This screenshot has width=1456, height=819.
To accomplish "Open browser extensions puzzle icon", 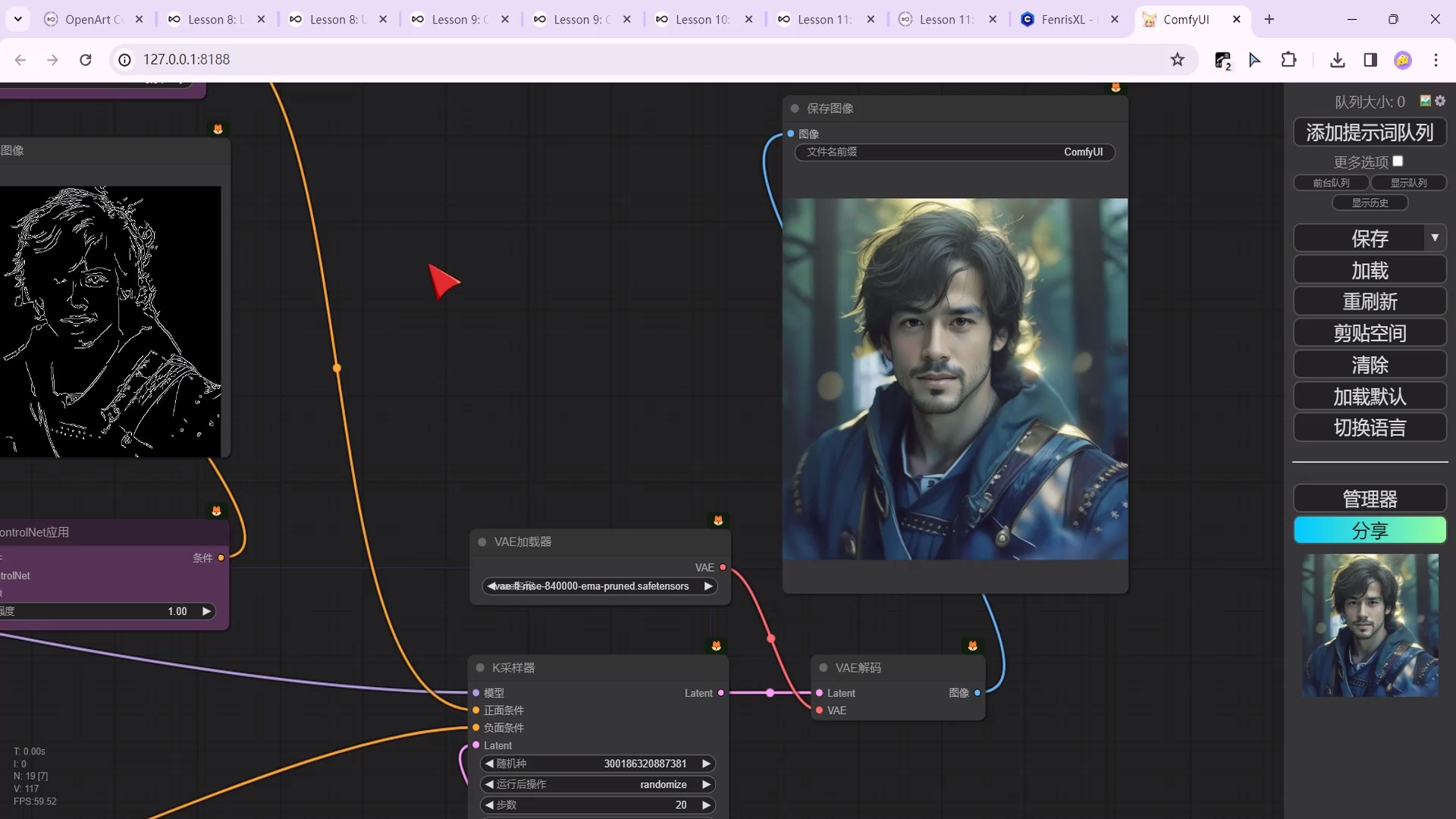I will 1288,59.
